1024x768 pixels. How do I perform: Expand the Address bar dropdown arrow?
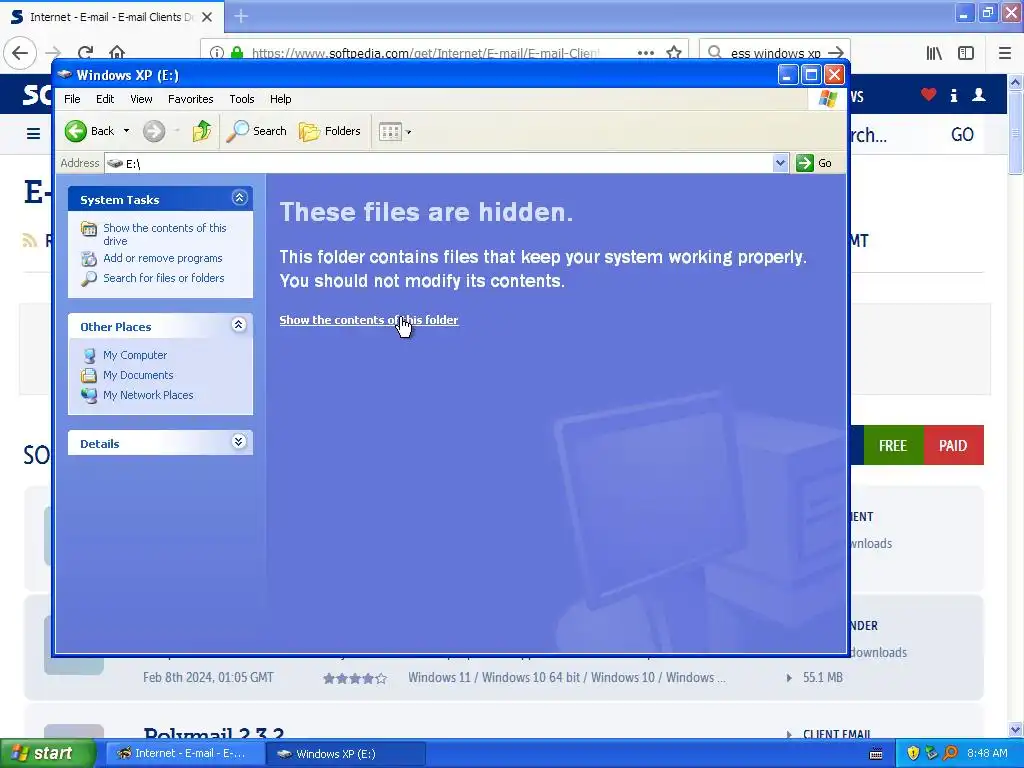(x=780, y=163)
